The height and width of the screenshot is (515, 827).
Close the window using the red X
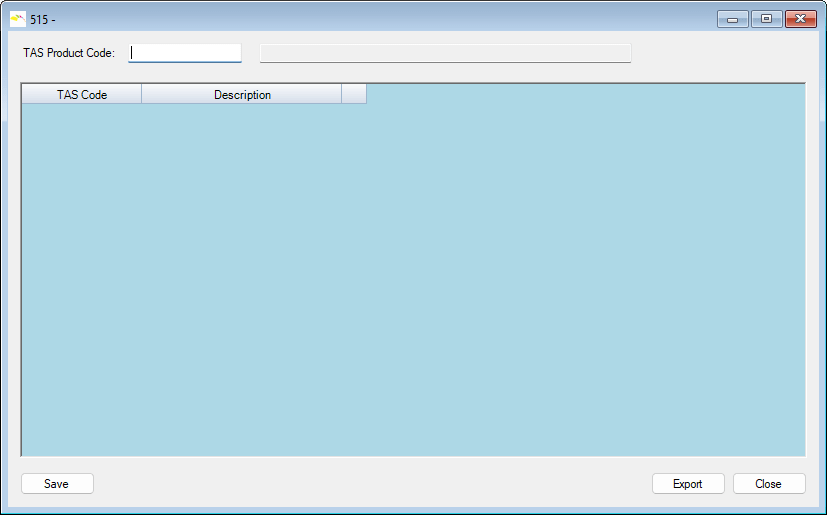pyautogui.click(x=801, y=19)
